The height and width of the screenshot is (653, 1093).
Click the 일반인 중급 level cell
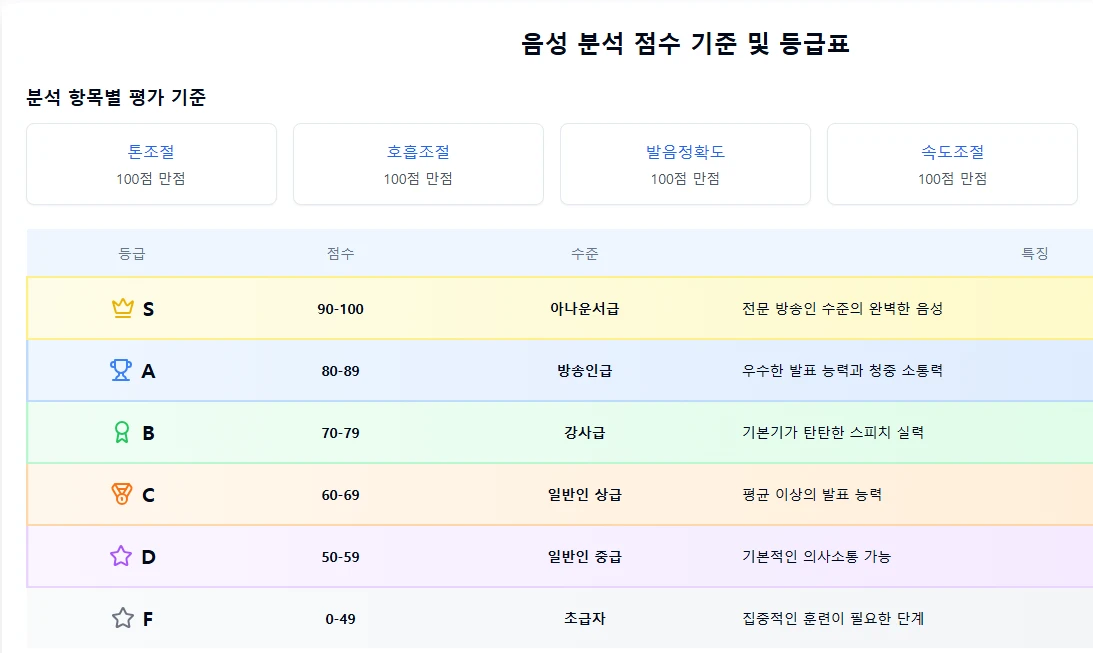(x=585, y=557)
